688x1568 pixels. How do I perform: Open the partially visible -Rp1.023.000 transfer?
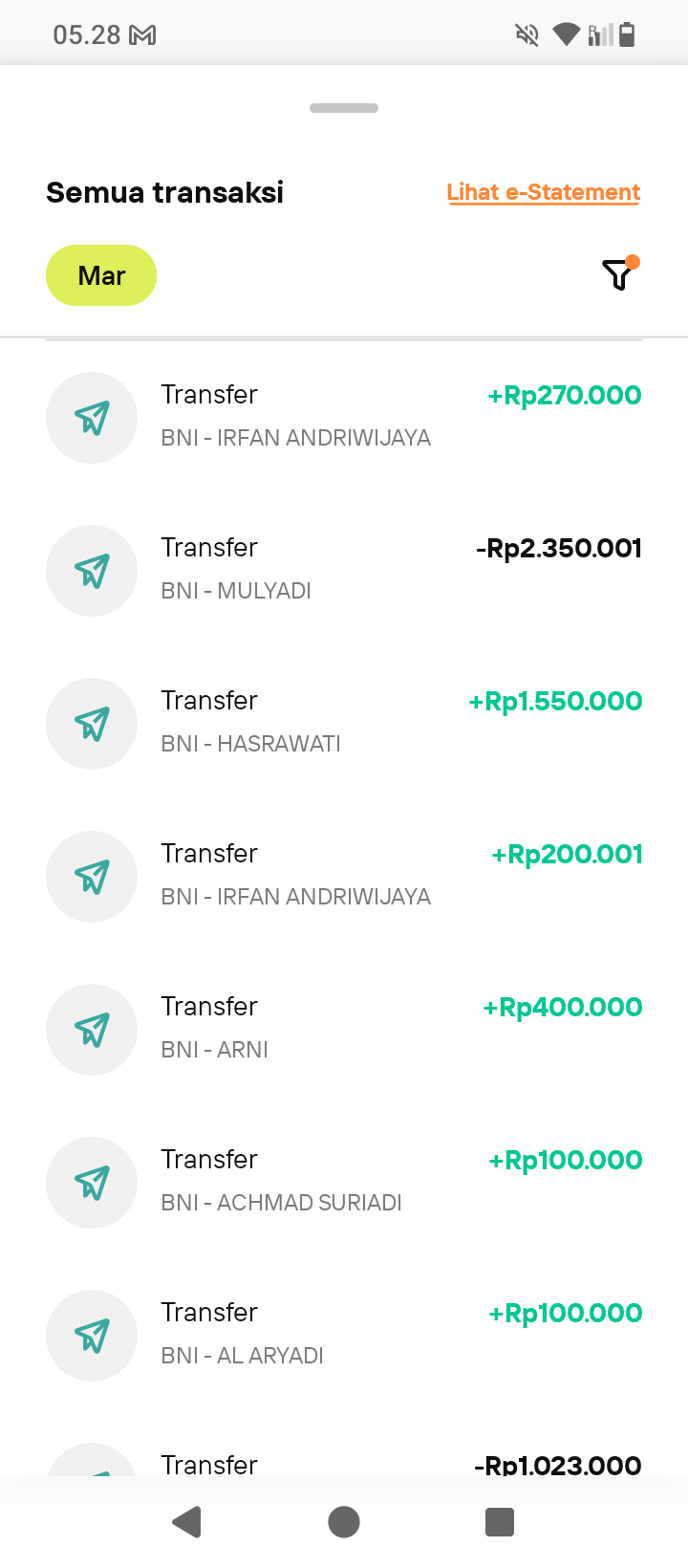click(x=344, y=1461)
